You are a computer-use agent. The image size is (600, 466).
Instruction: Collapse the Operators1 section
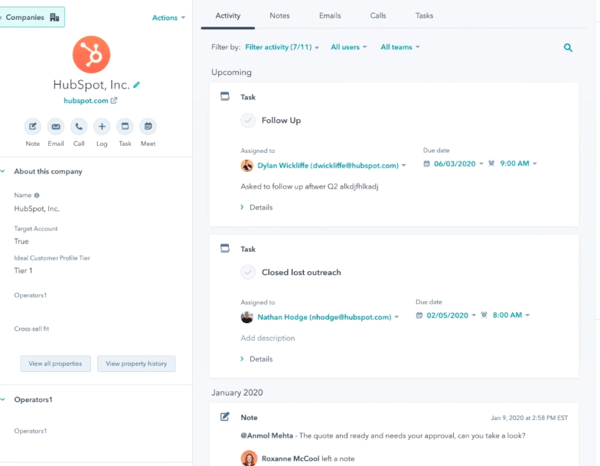point(4,399)
